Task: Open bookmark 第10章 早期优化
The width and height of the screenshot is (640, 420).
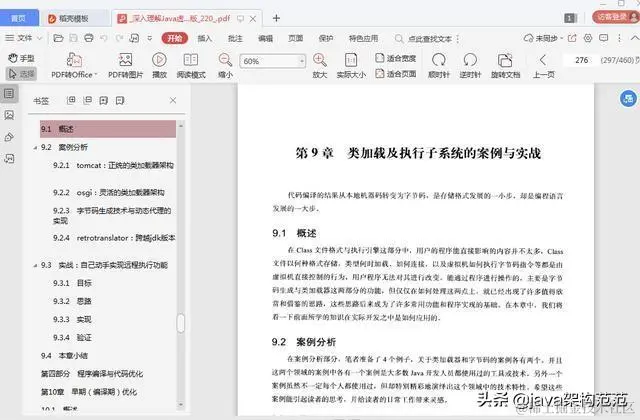Action: [x=89, y=392]
